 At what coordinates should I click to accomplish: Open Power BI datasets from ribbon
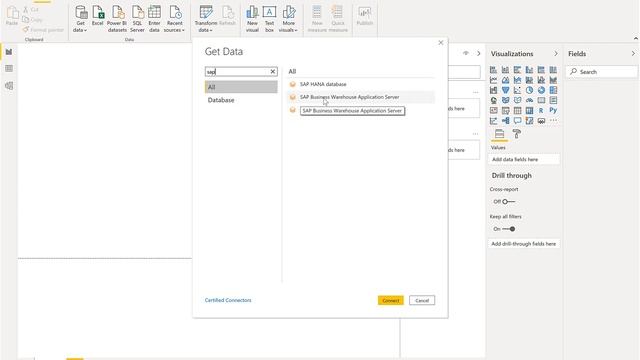tap(117, 19)
